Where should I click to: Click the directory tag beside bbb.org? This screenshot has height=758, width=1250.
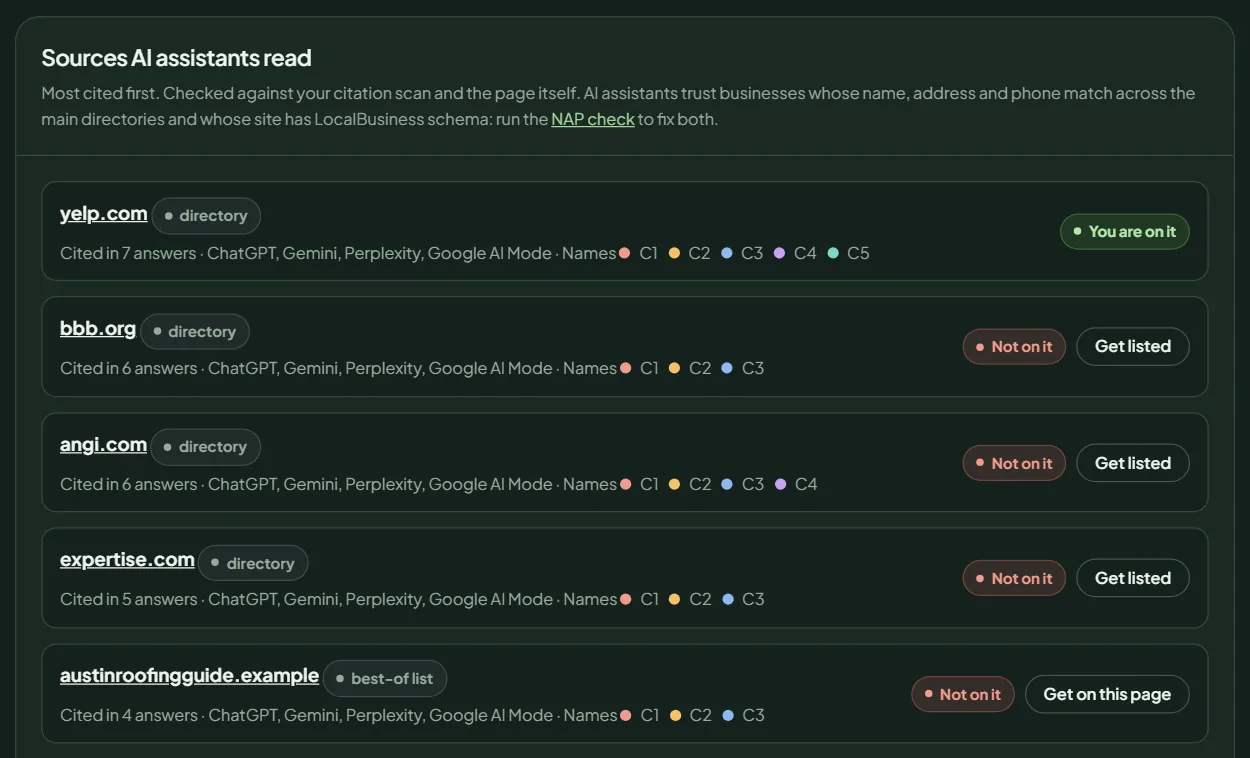195,332
